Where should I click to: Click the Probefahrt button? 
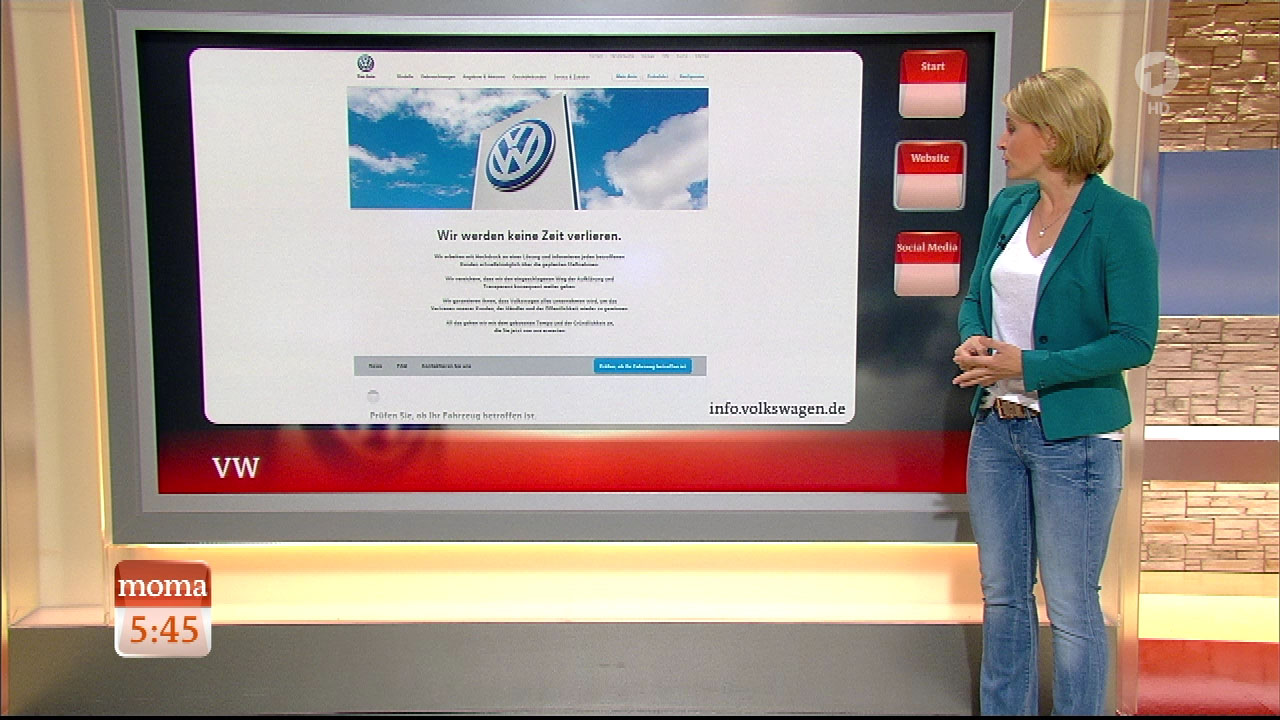[657, 77]
